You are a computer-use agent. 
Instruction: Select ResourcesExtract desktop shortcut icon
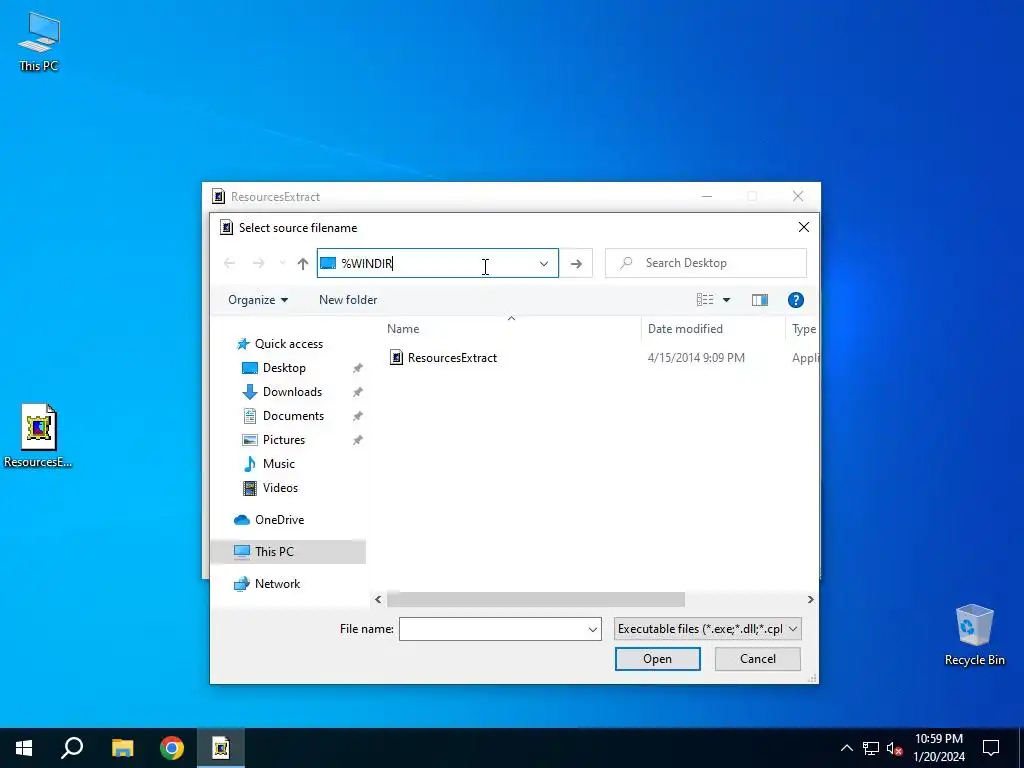point(38,436)
